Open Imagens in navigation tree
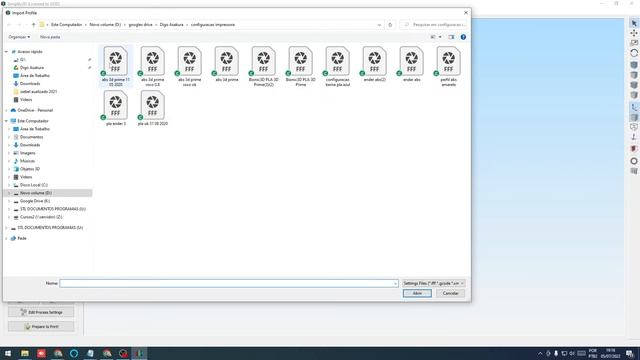This screenshot has height=360, width=640. point(27,153)
